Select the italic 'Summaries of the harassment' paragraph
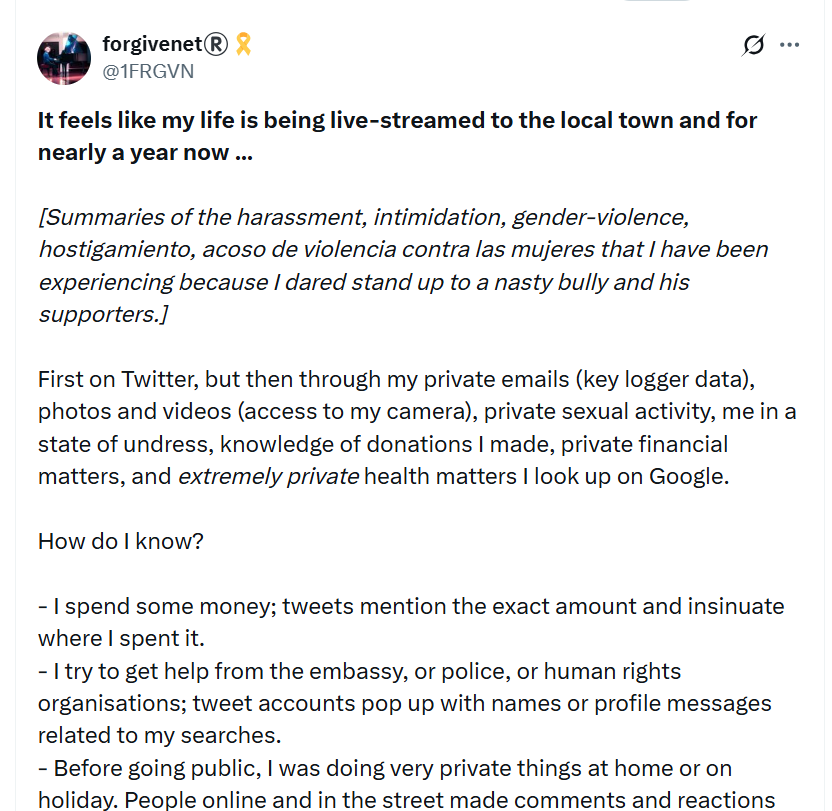 [x=403, y=266]
